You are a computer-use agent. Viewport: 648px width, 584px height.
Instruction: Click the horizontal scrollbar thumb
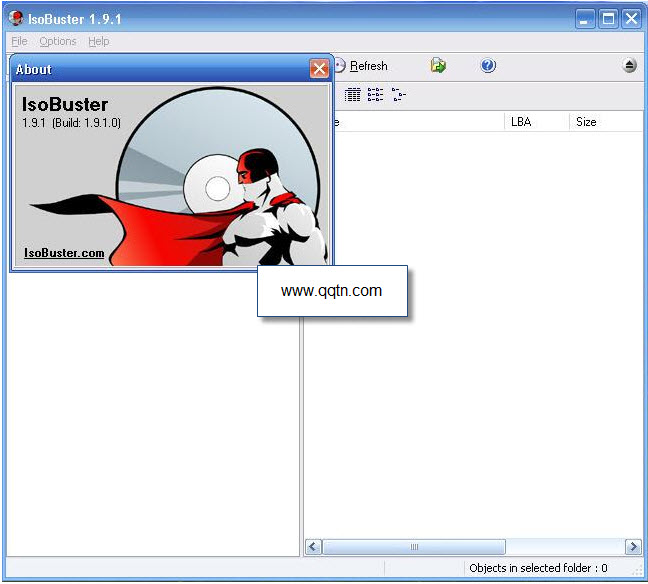pos(414,547)
